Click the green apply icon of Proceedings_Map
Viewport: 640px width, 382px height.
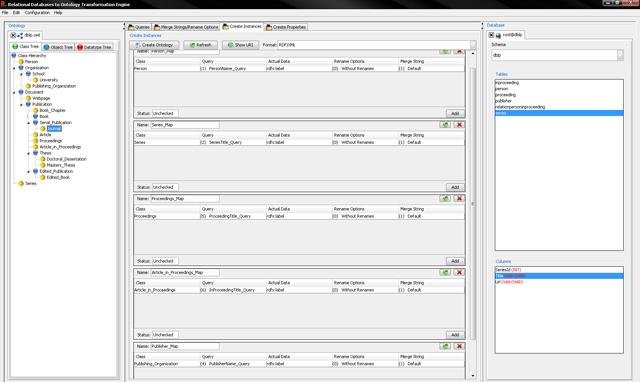pos(445,198)
